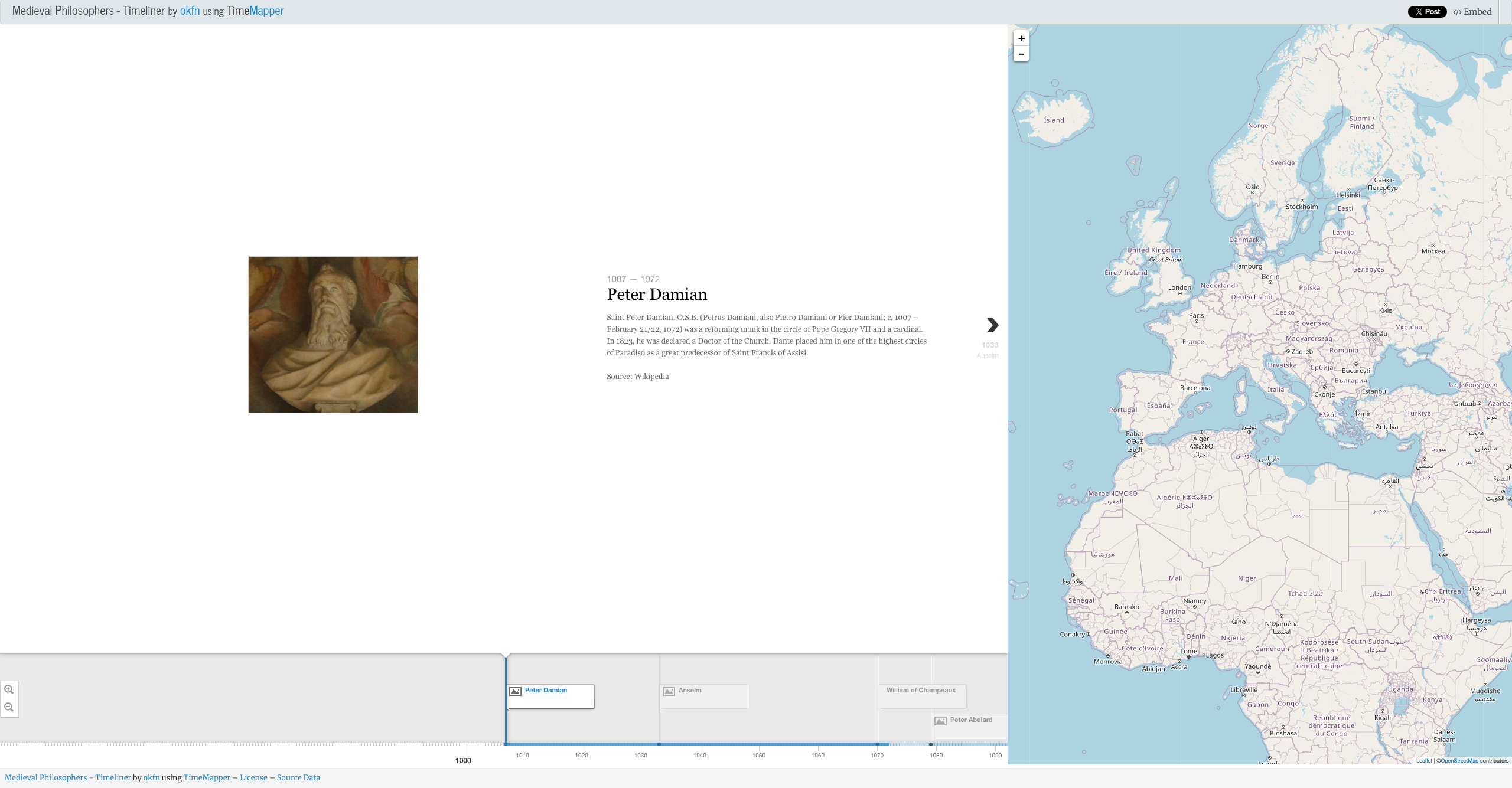Viewport: 1512px width, 788px height.
Task: Open Leaflet attribution link on map
Action: click(x=1424, y=761)
